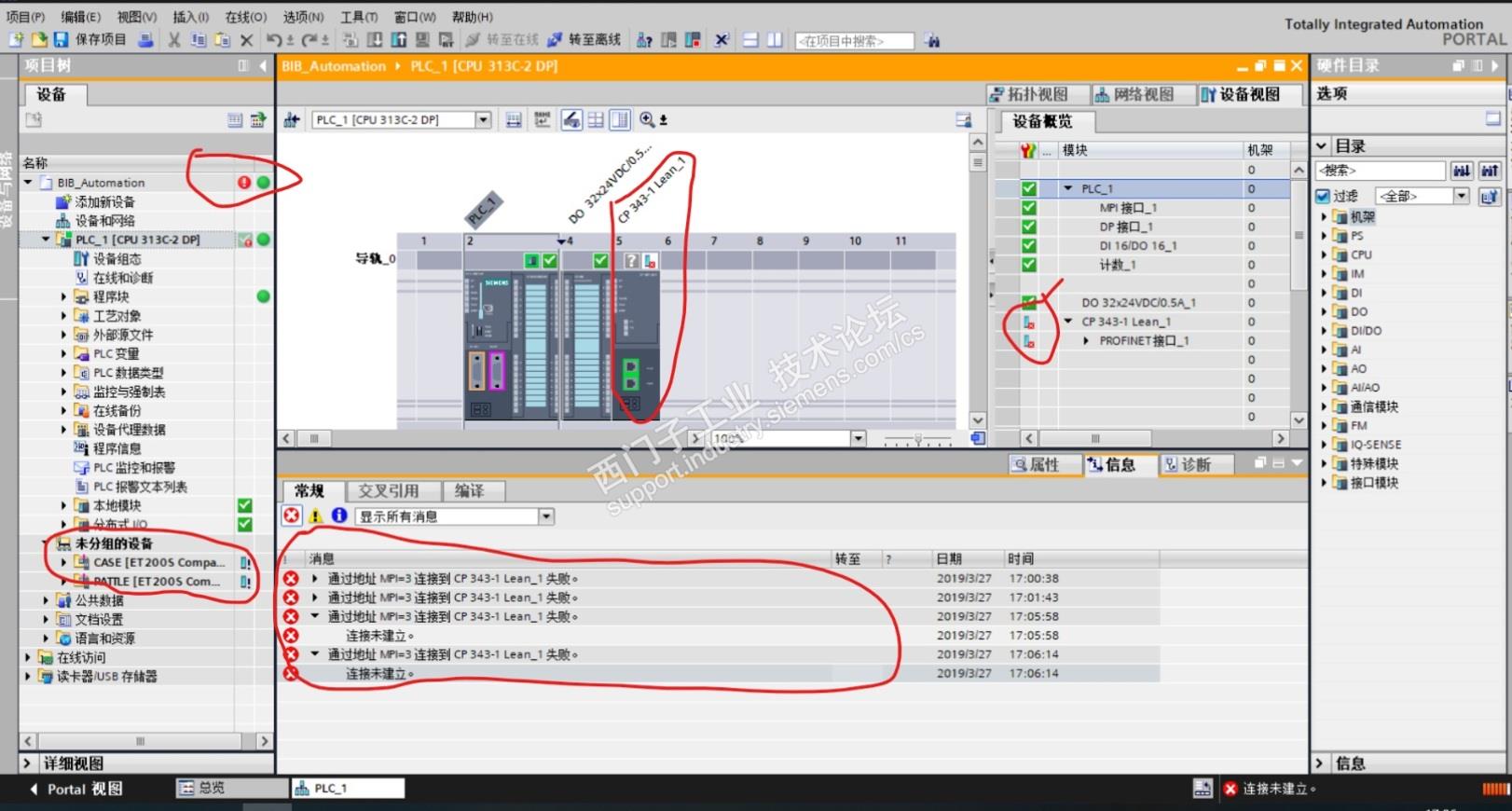Click the 保存项目 save button
Screen dimensions: 1512x811
(89, 40)
